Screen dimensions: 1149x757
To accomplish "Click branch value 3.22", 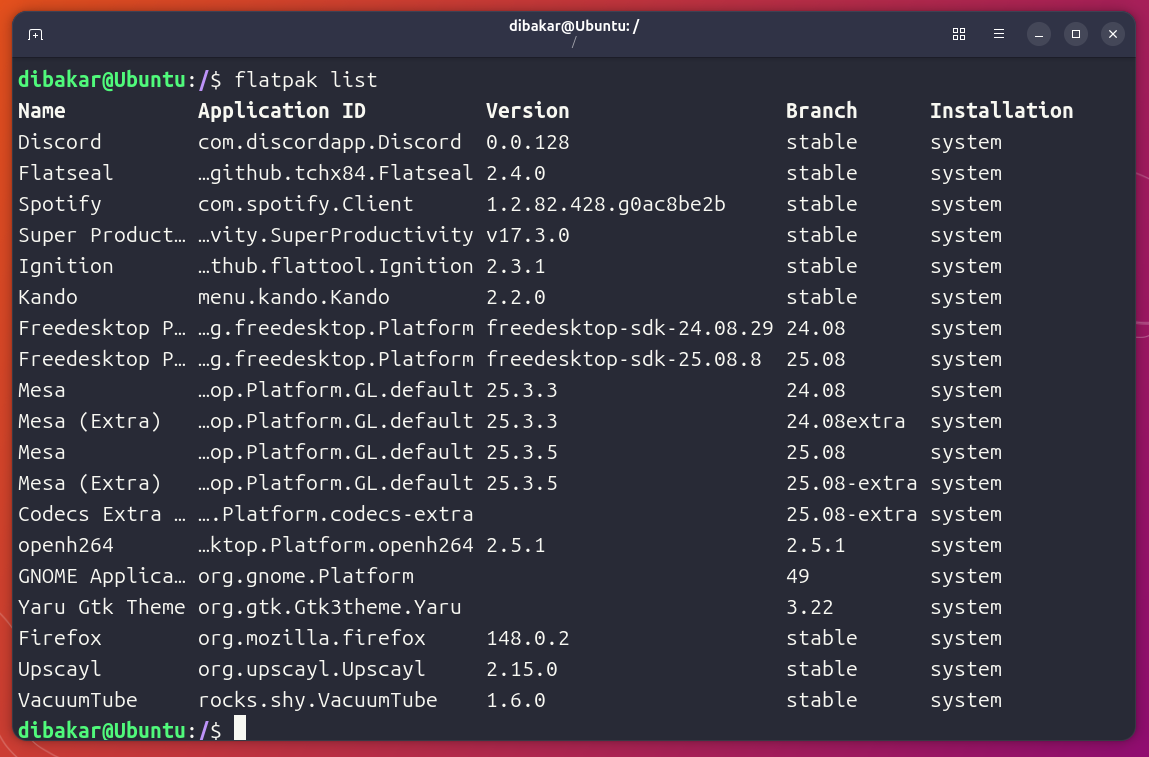I will tap(810, 608).
